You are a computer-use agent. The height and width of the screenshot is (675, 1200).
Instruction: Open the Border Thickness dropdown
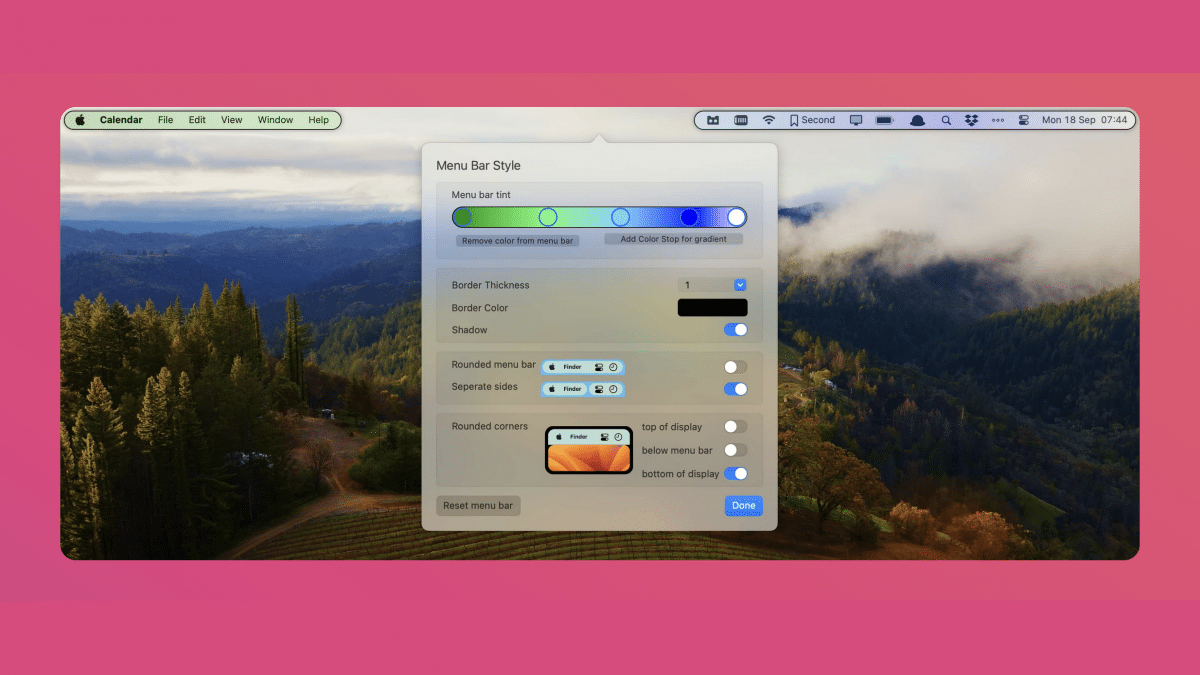point(740,285)
